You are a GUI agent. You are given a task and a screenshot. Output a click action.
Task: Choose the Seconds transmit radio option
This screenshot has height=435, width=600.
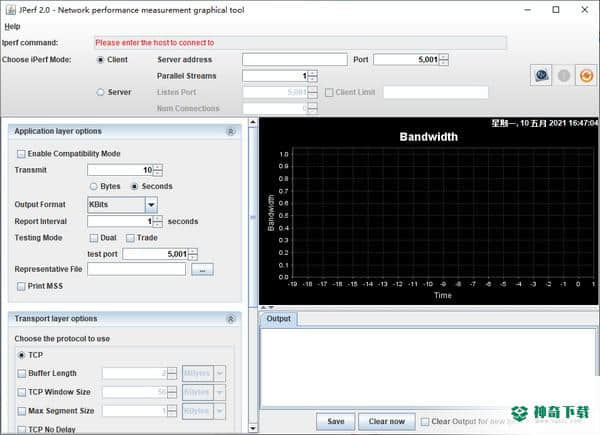click(x=135, y=186)
